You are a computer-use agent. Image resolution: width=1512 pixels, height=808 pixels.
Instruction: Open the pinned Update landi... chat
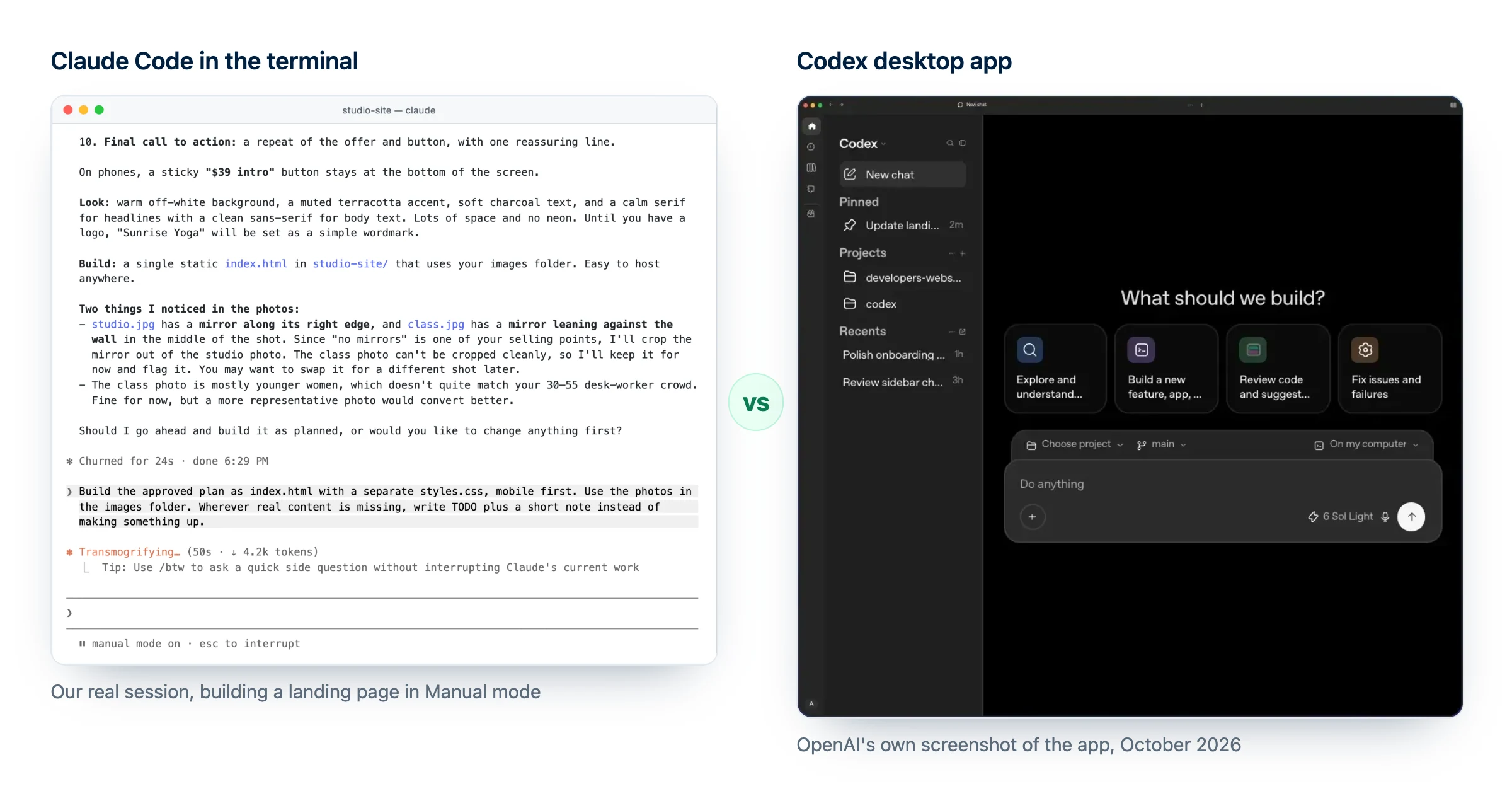point(902,225)
